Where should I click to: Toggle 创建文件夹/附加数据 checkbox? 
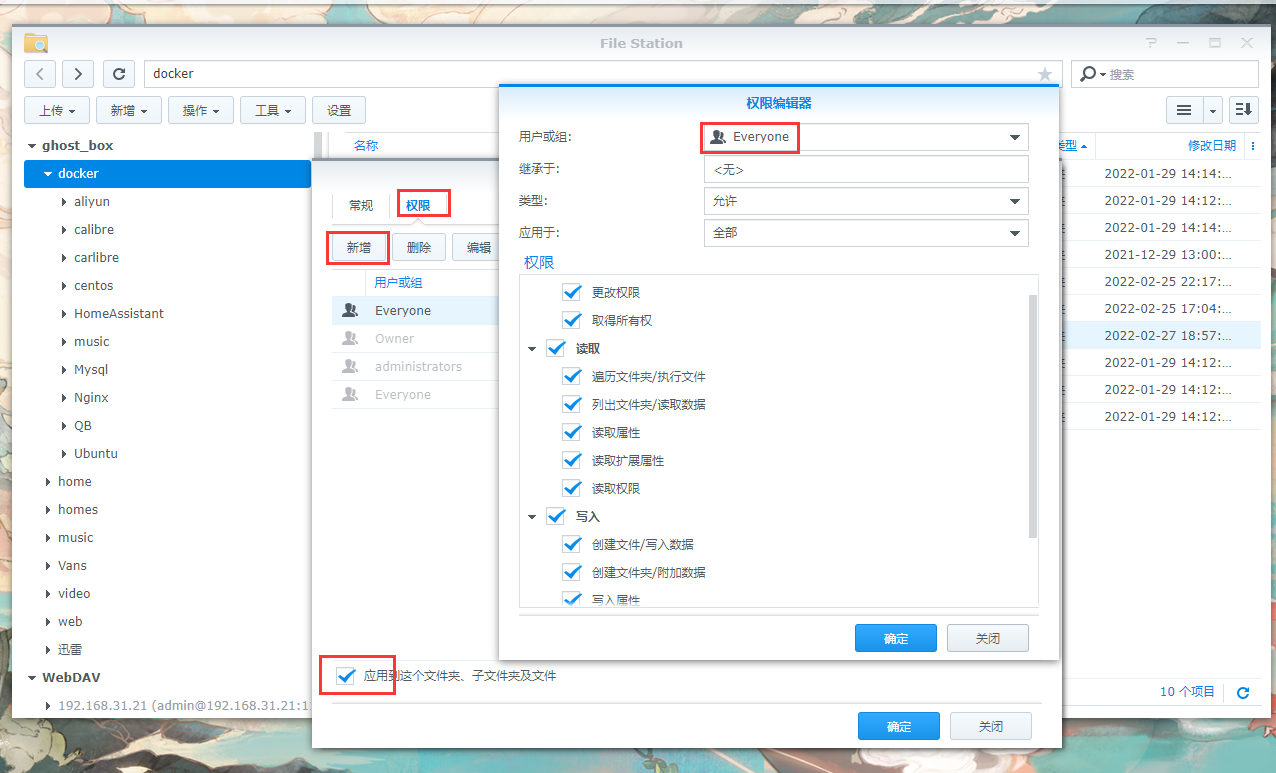[x=572, y=572]
